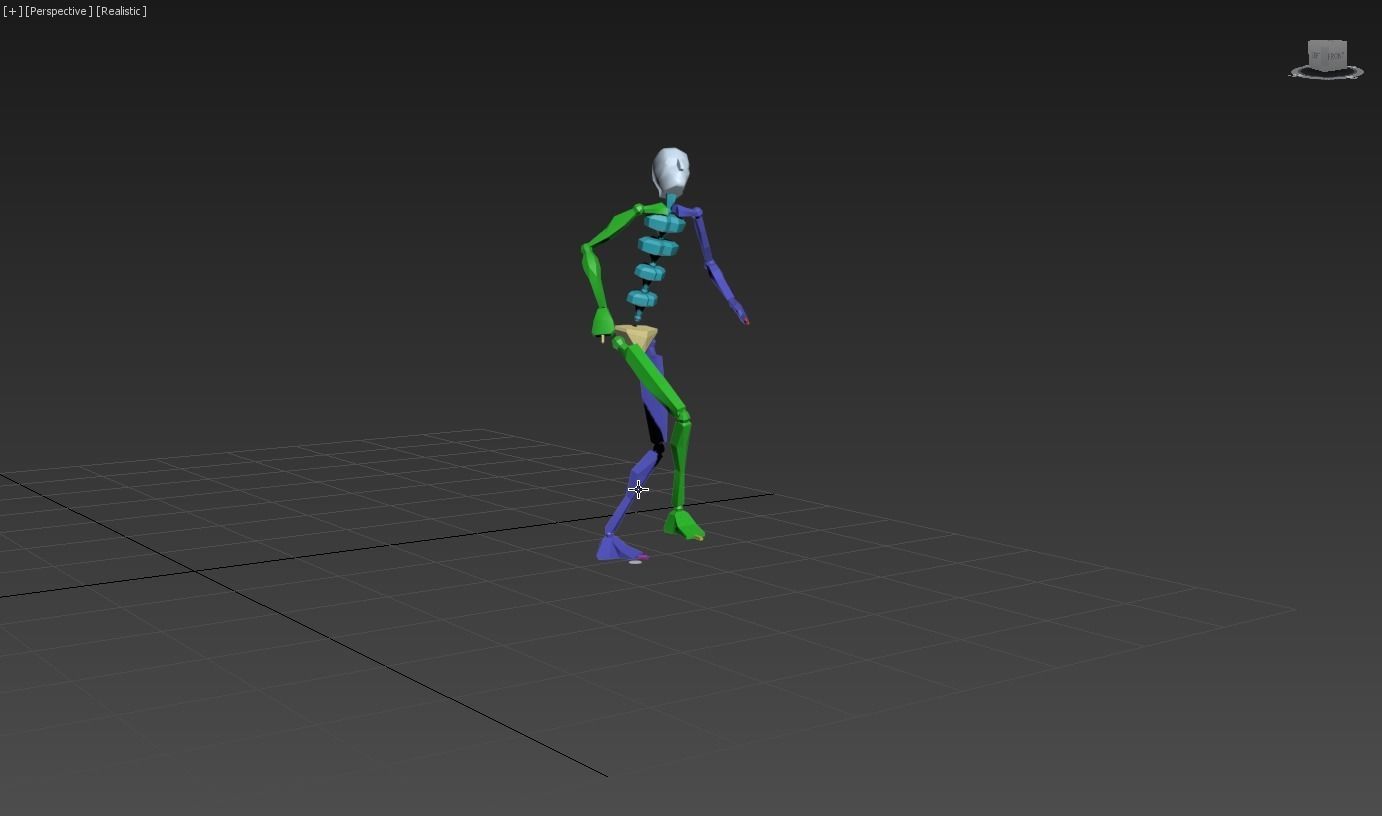The image size is (1382, 816).
Task: Select the tan pelvis of the biped
Action: click(x=637, y=336)
